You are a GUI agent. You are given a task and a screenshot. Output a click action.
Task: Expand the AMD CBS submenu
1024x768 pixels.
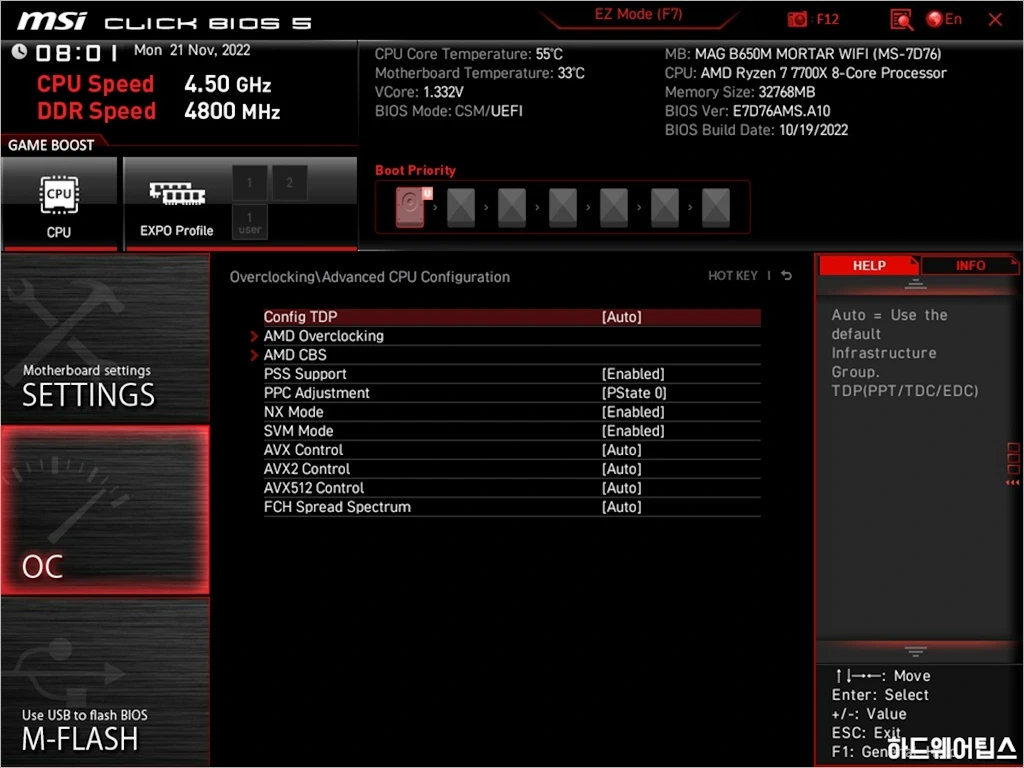point(295,355)
